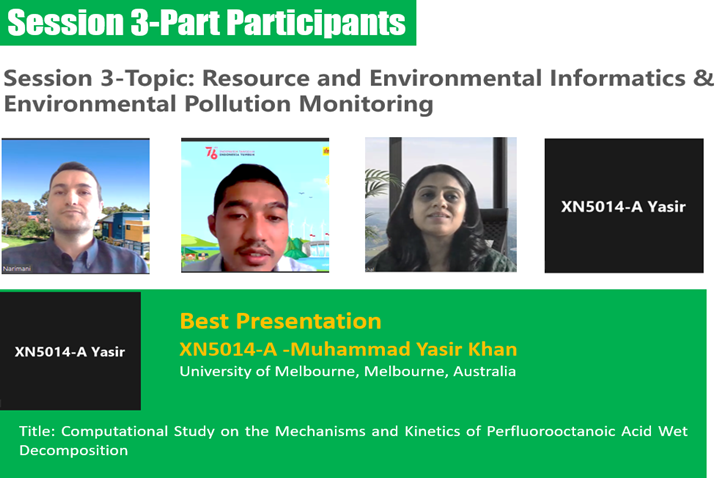
Task: Click the black XN5014-A Yasir tile beside Best Presentation
Action: coord(70,351)
